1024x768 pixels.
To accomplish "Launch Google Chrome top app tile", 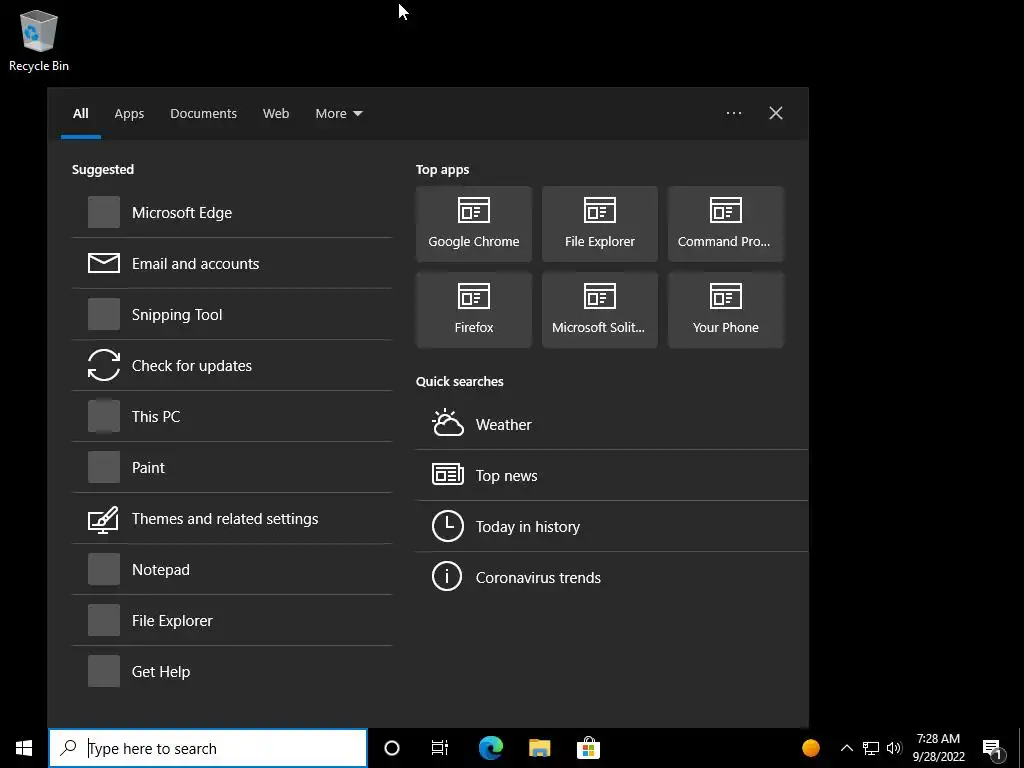I will 474,224.
